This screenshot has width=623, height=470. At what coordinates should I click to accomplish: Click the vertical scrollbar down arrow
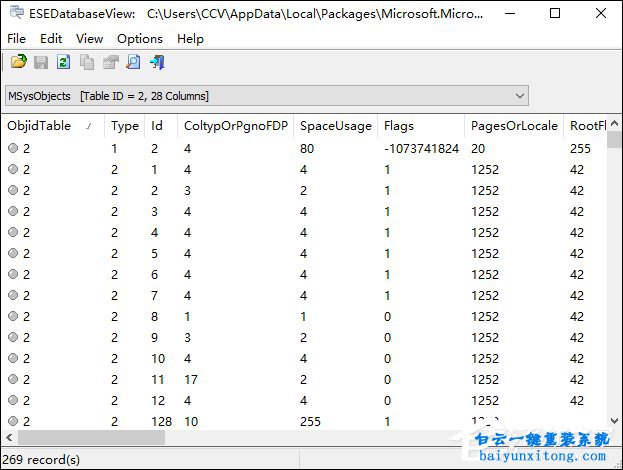[x=613, y=422]
